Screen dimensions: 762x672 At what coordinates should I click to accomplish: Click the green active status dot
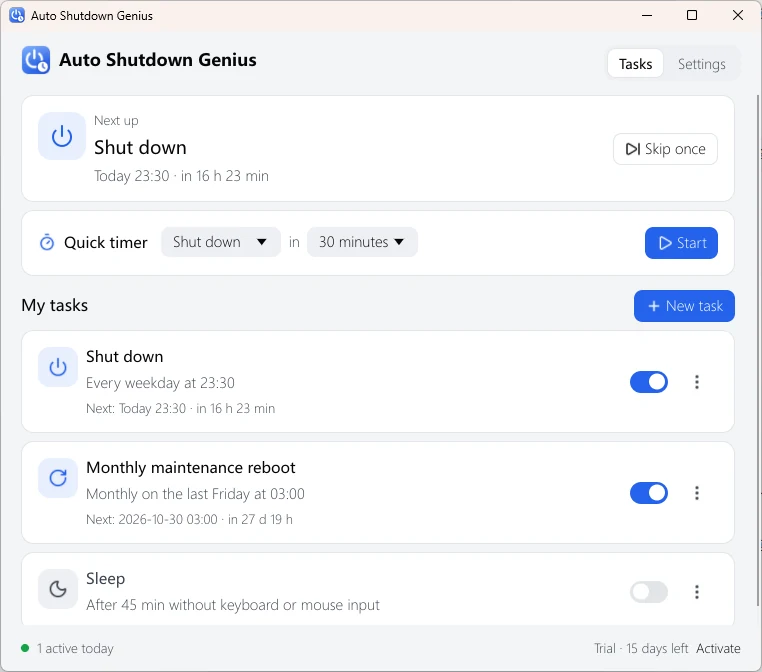25,648
